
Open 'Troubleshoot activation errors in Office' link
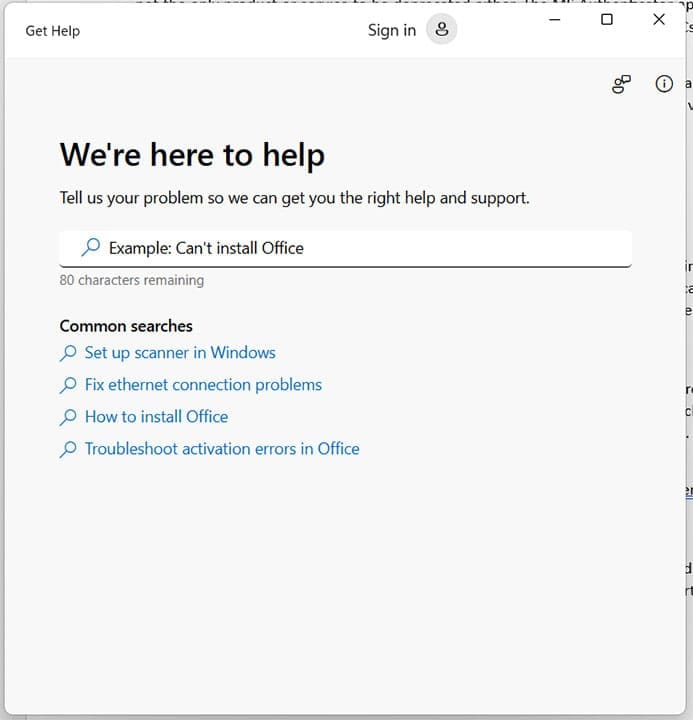(222, 449)
